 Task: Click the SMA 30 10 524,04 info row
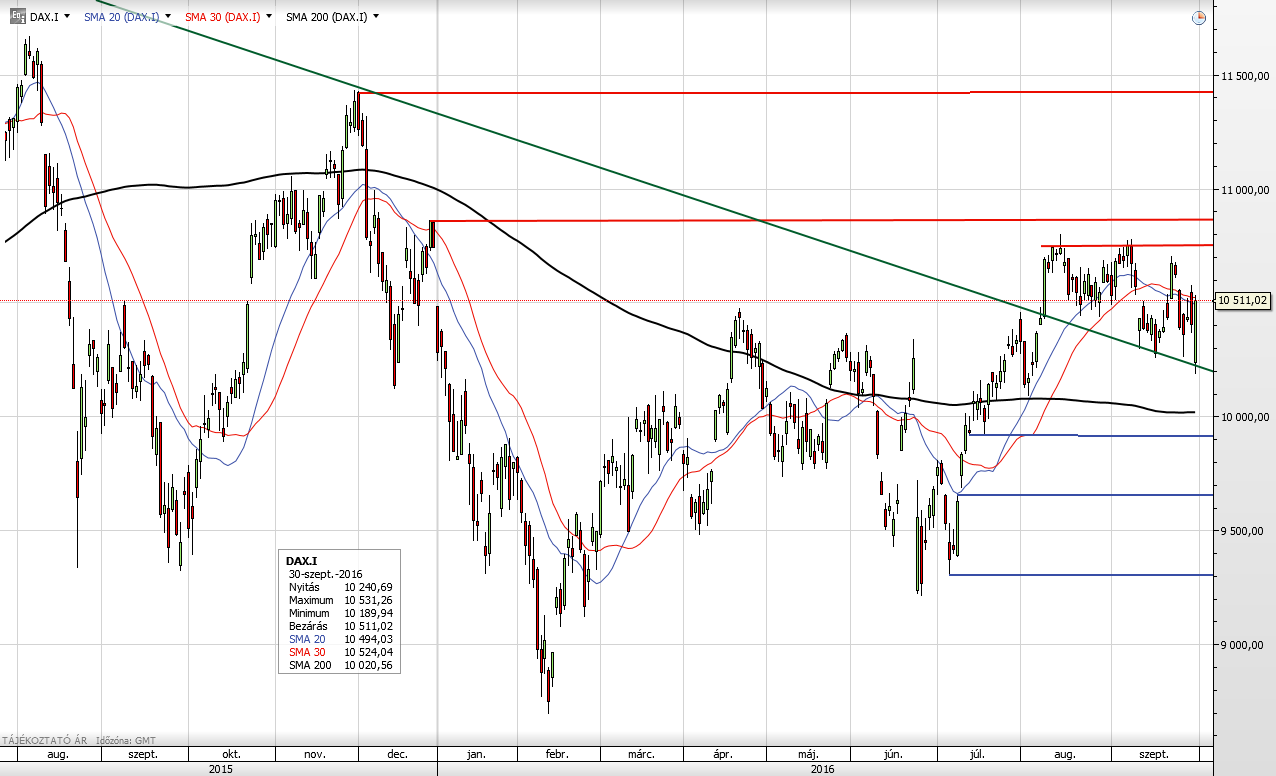[x=340, y=652]
